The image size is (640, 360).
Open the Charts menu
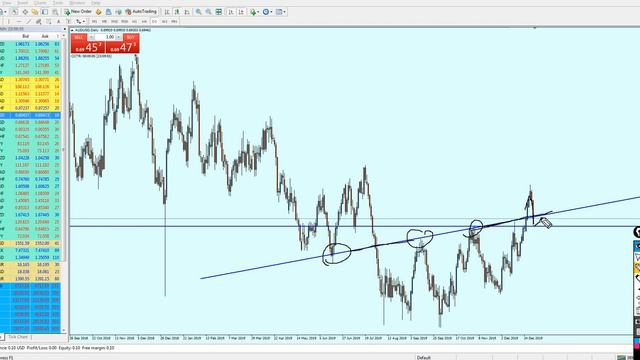pos(40,3)
